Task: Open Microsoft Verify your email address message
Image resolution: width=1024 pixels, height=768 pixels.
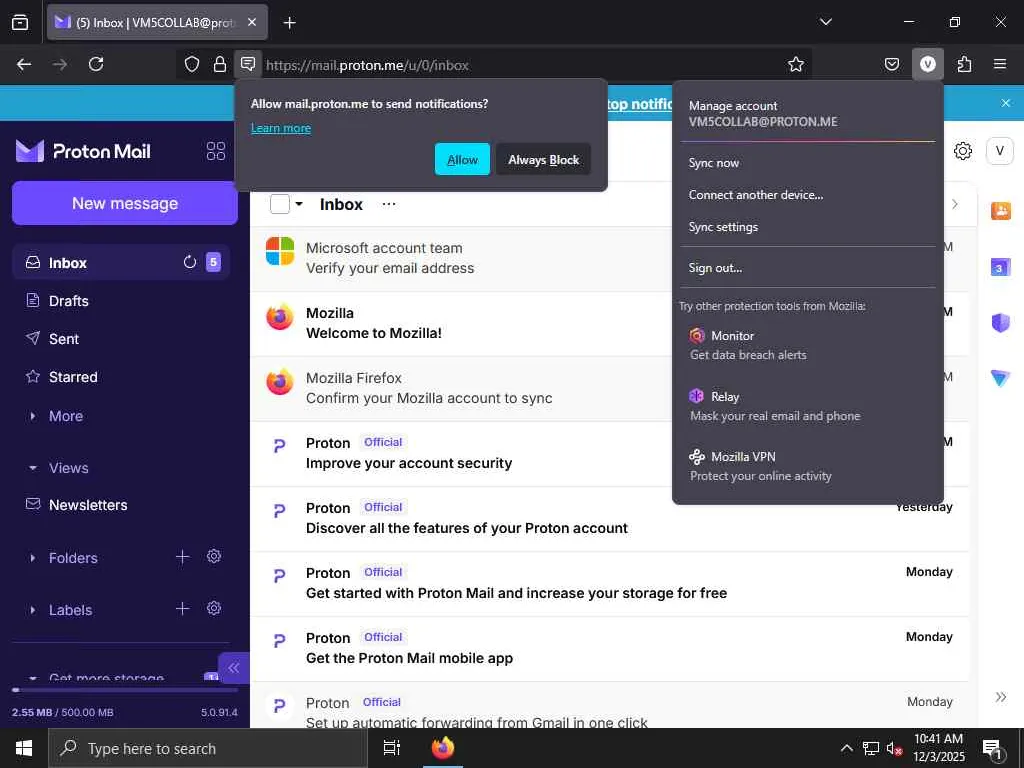Action: coord(460,259)
